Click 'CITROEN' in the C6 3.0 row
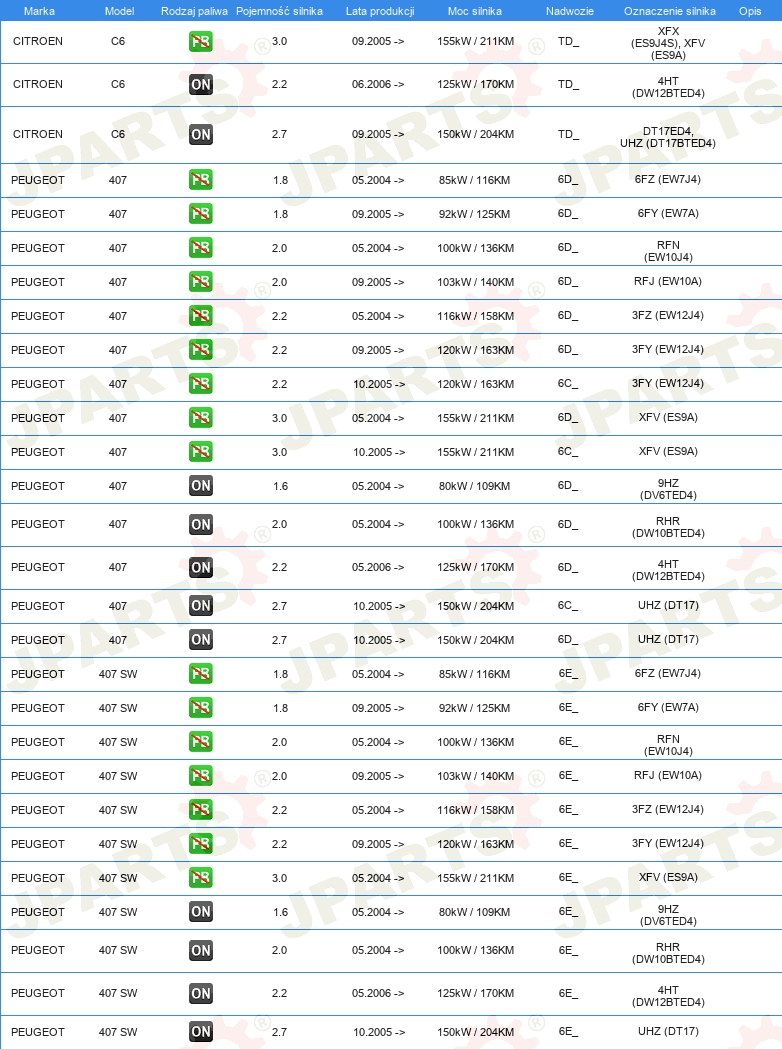The image size is (782, 1049). pyautogui.click(x=37, y=41)
